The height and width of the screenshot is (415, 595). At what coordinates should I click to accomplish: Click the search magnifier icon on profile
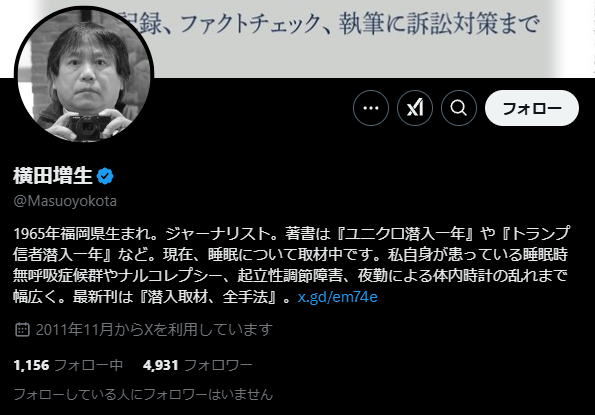coord(459,108)
